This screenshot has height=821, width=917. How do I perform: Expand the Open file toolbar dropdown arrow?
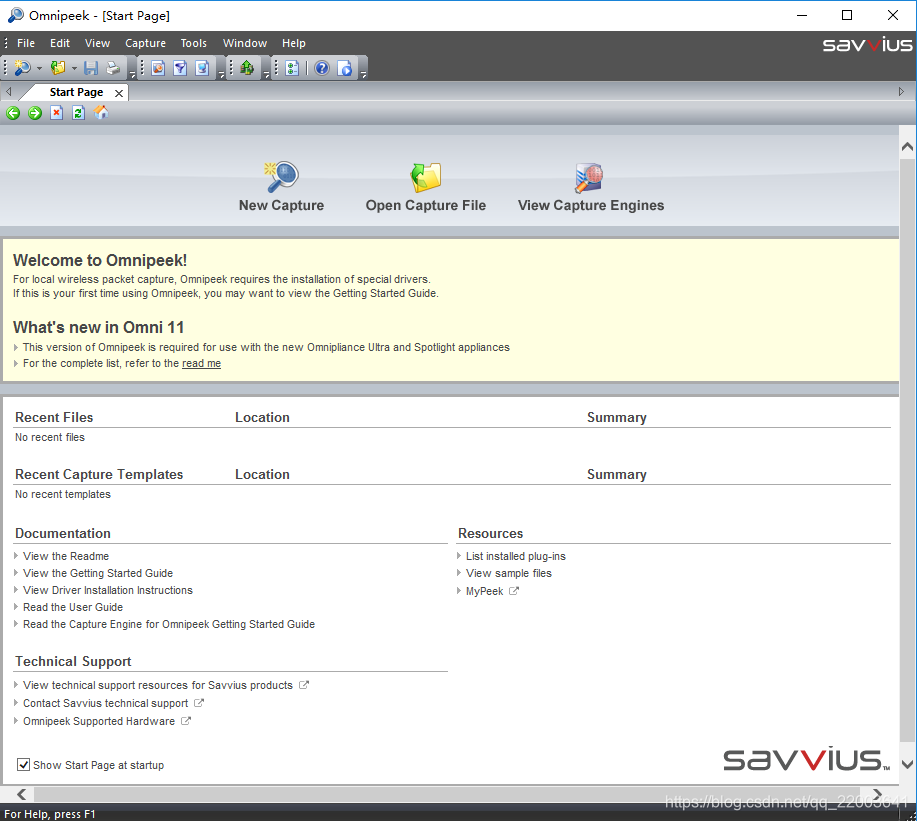pos(74,68)
